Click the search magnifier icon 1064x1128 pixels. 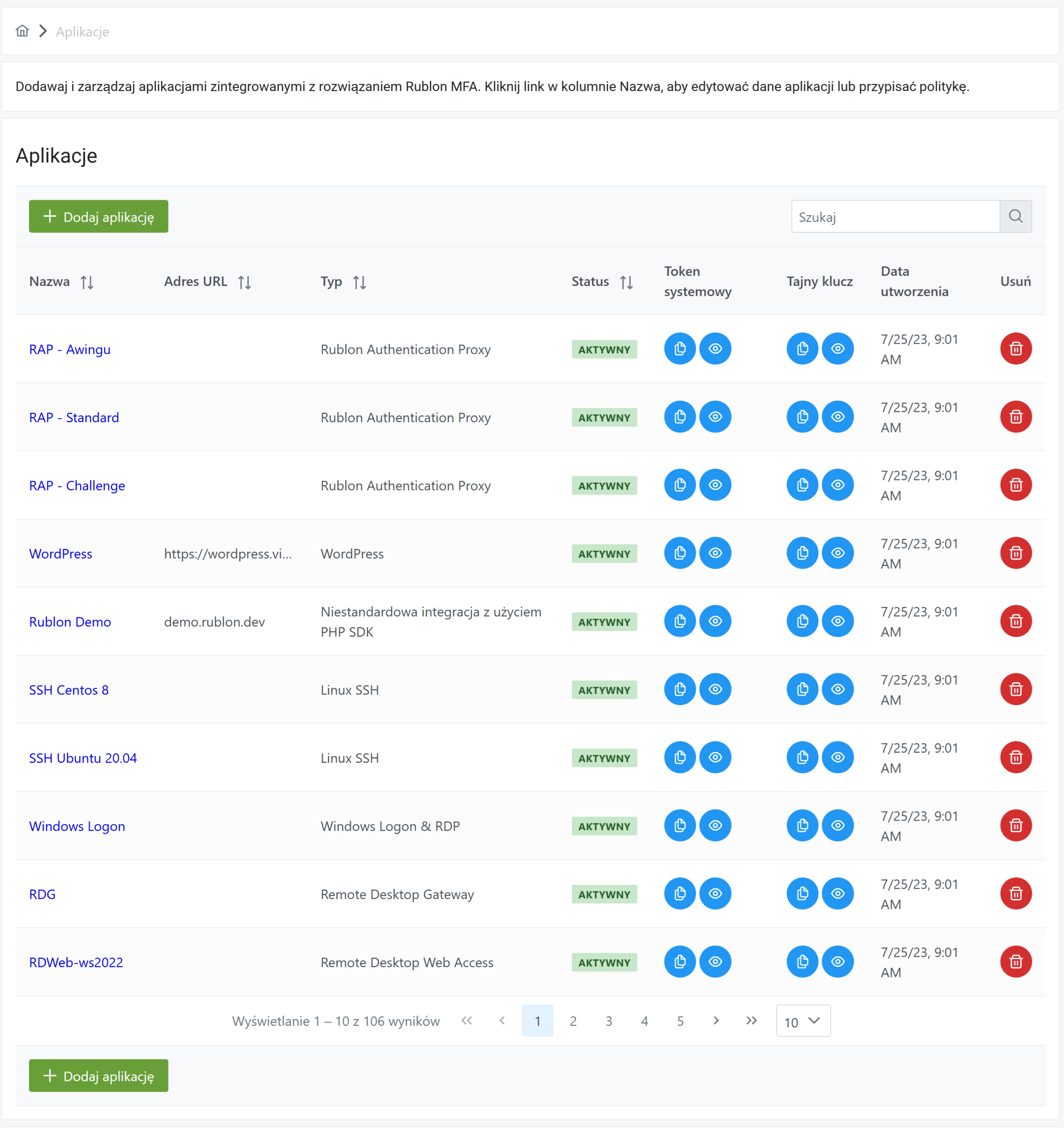pyautogui.click(x=1016, y=216)
